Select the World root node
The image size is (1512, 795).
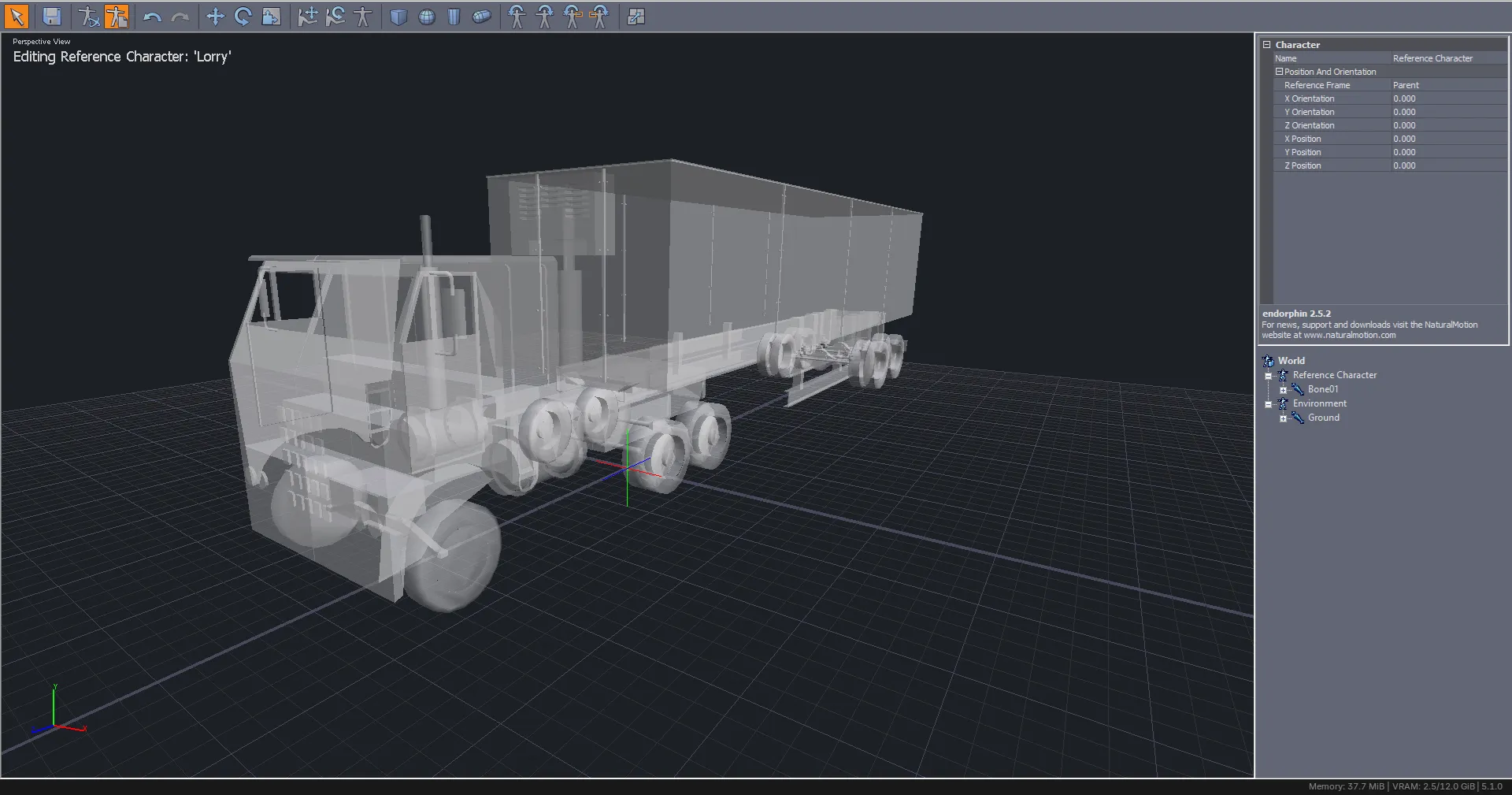point(1291,361)
